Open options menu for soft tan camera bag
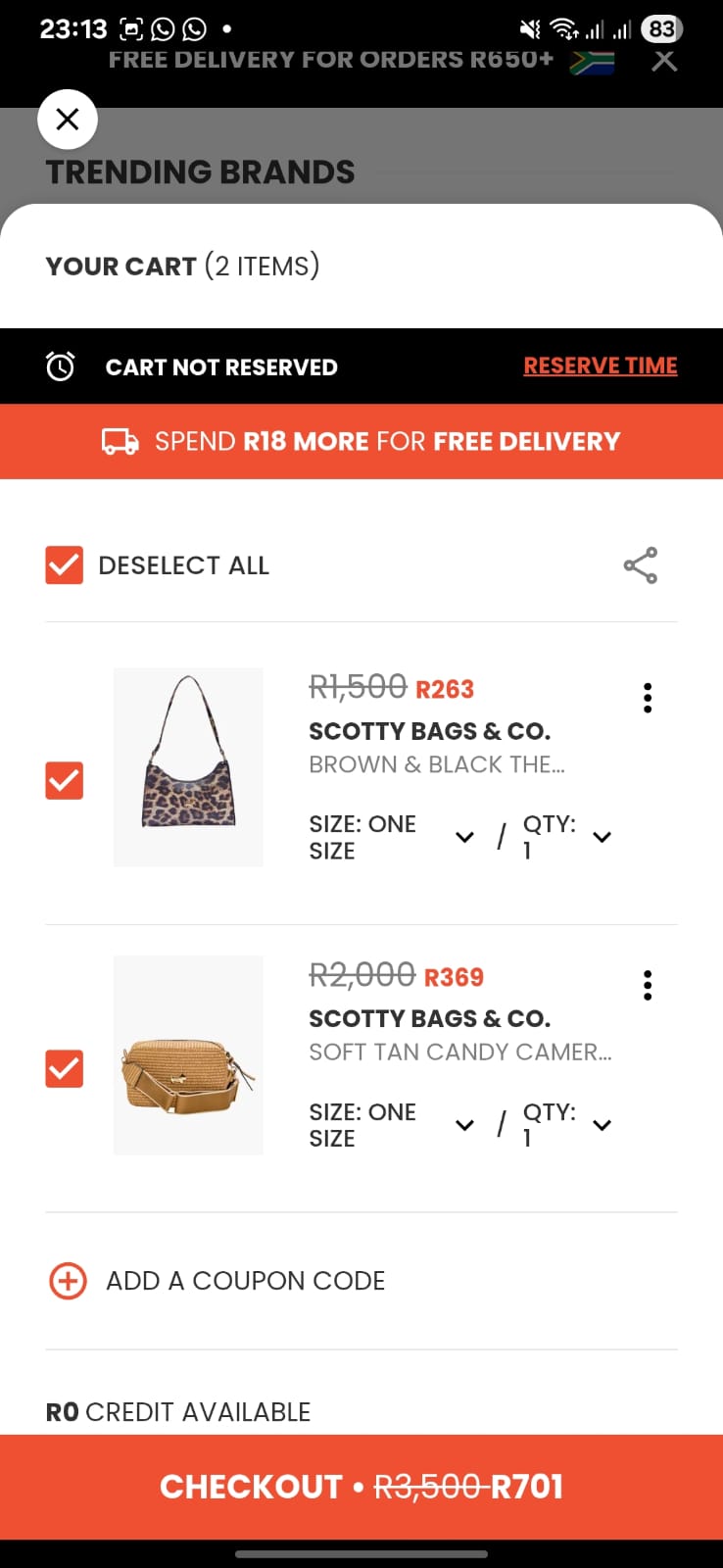The image size is (723, 1568). click(x=648, y=985)
